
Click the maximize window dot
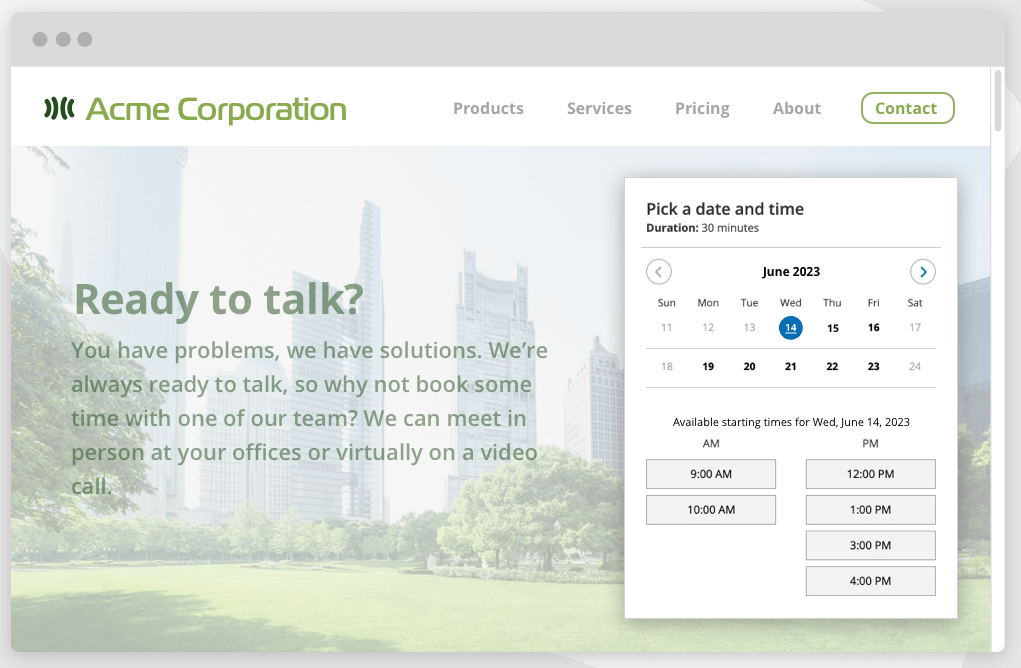tap(85, 39)
